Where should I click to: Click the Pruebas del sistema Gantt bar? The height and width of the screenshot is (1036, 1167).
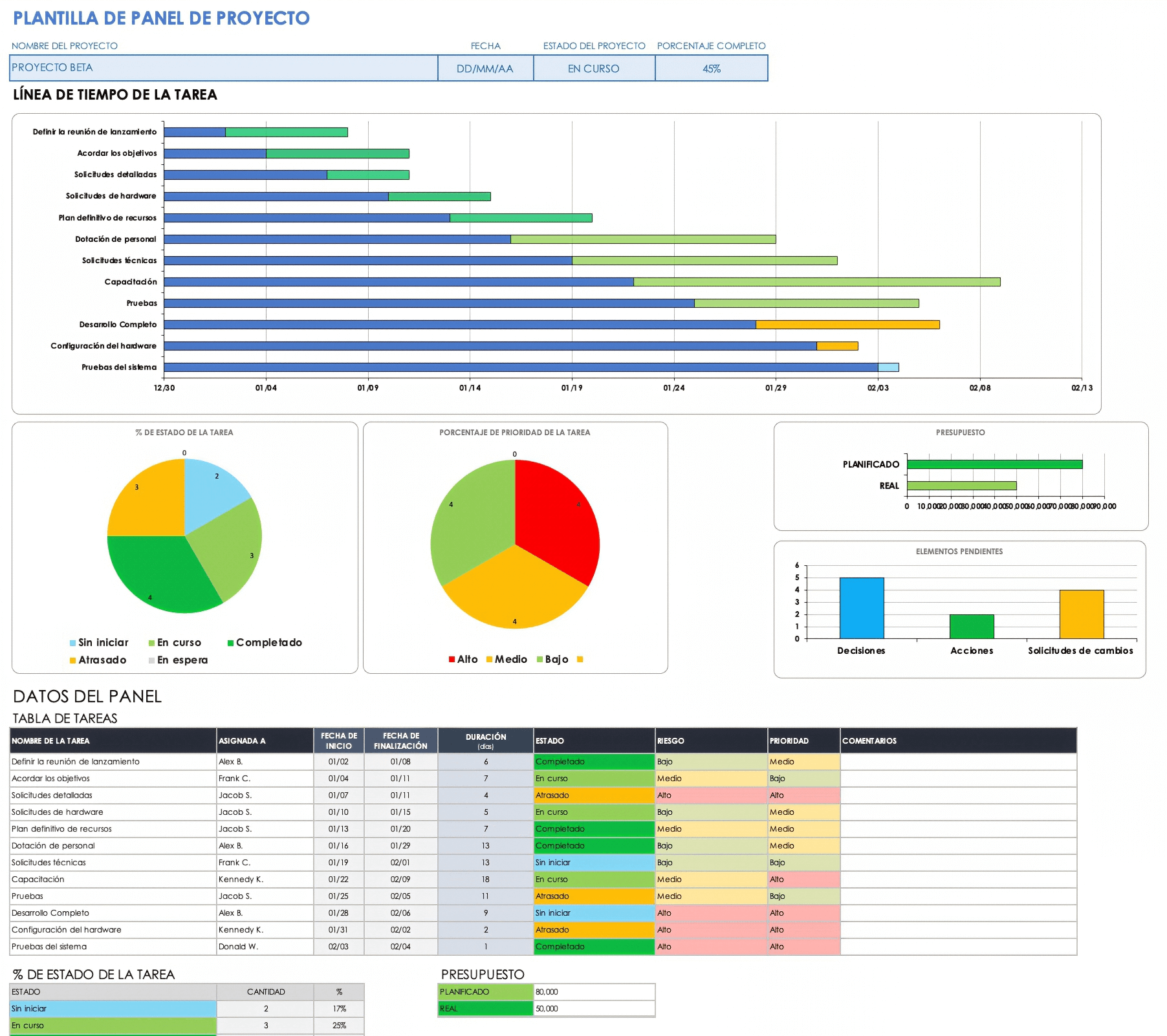(531, 367)
